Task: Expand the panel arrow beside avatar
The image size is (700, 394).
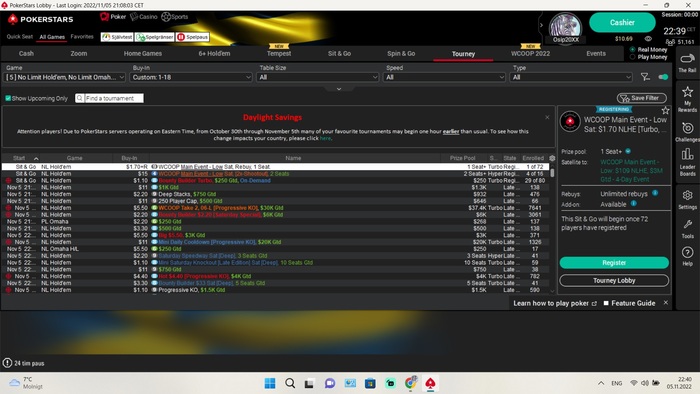Action: point(541,25)
